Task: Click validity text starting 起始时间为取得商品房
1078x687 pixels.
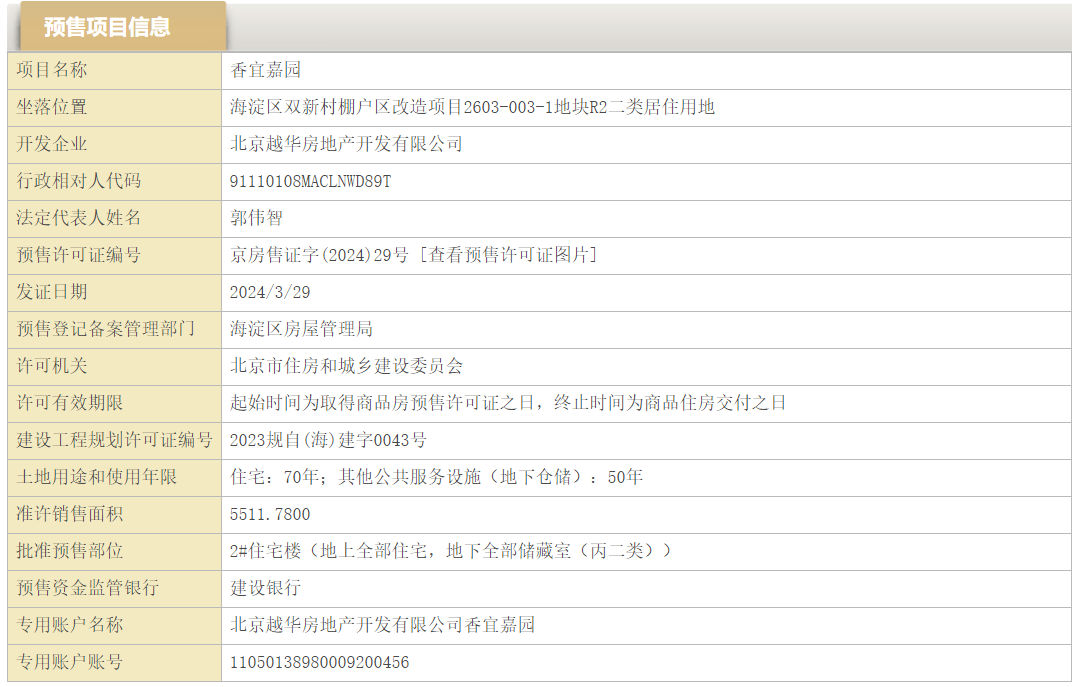Action: click(507, 403)
